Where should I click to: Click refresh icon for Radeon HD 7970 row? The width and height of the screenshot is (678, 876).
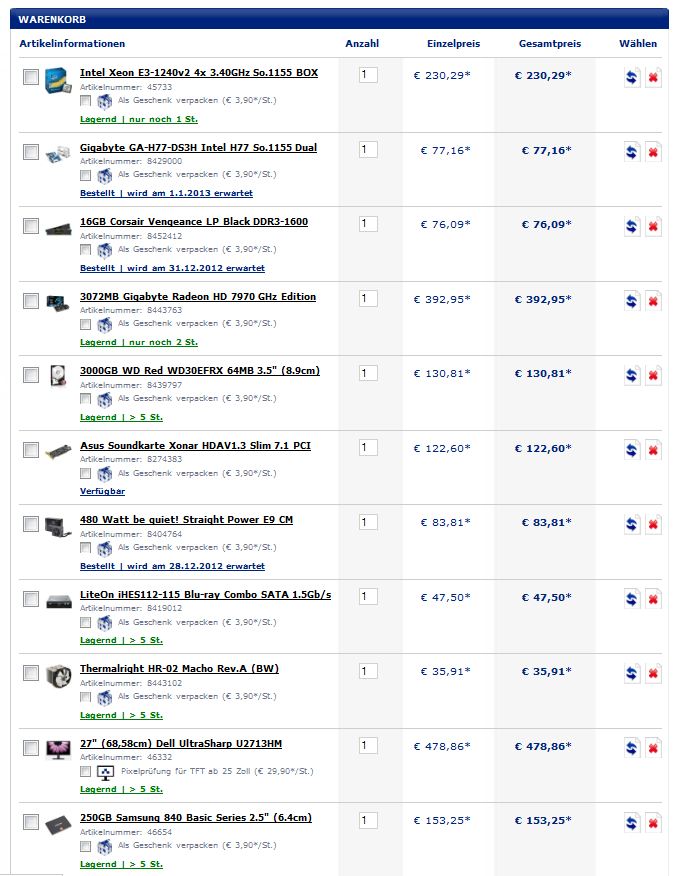pos(632,301)
